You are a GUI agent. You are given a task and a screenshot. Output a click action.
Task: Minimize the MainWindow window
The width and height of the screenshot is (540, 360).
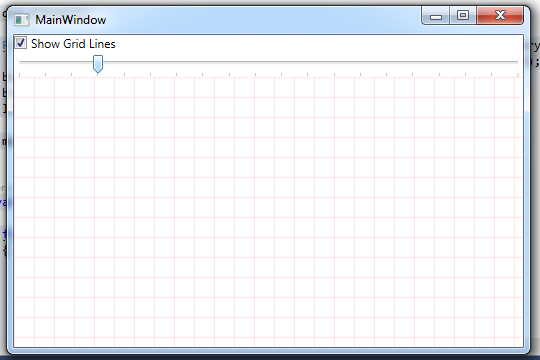click(436, 16)
